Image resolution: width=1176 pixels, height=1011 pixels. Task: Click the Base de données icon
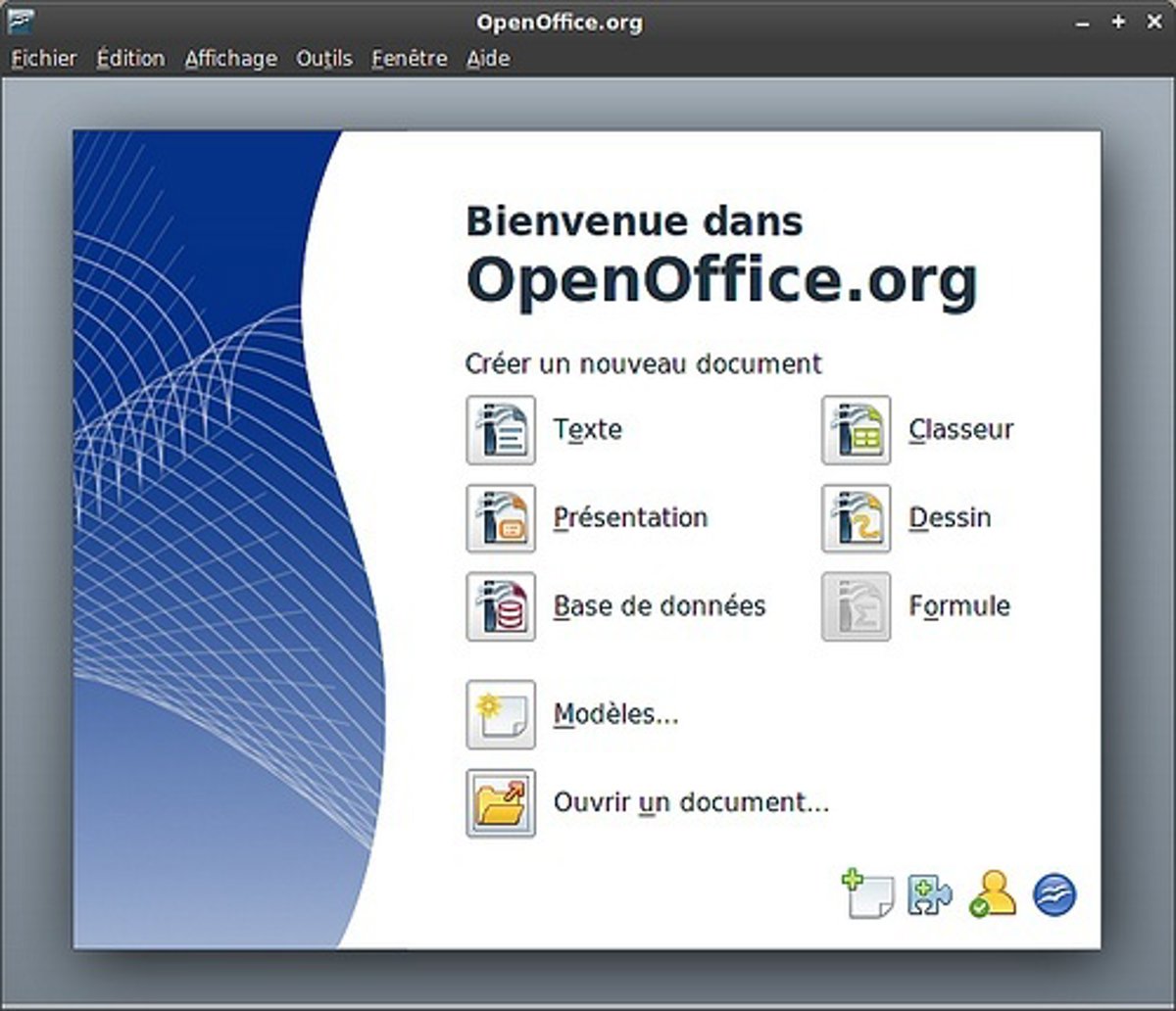click(x=501, y=606)
